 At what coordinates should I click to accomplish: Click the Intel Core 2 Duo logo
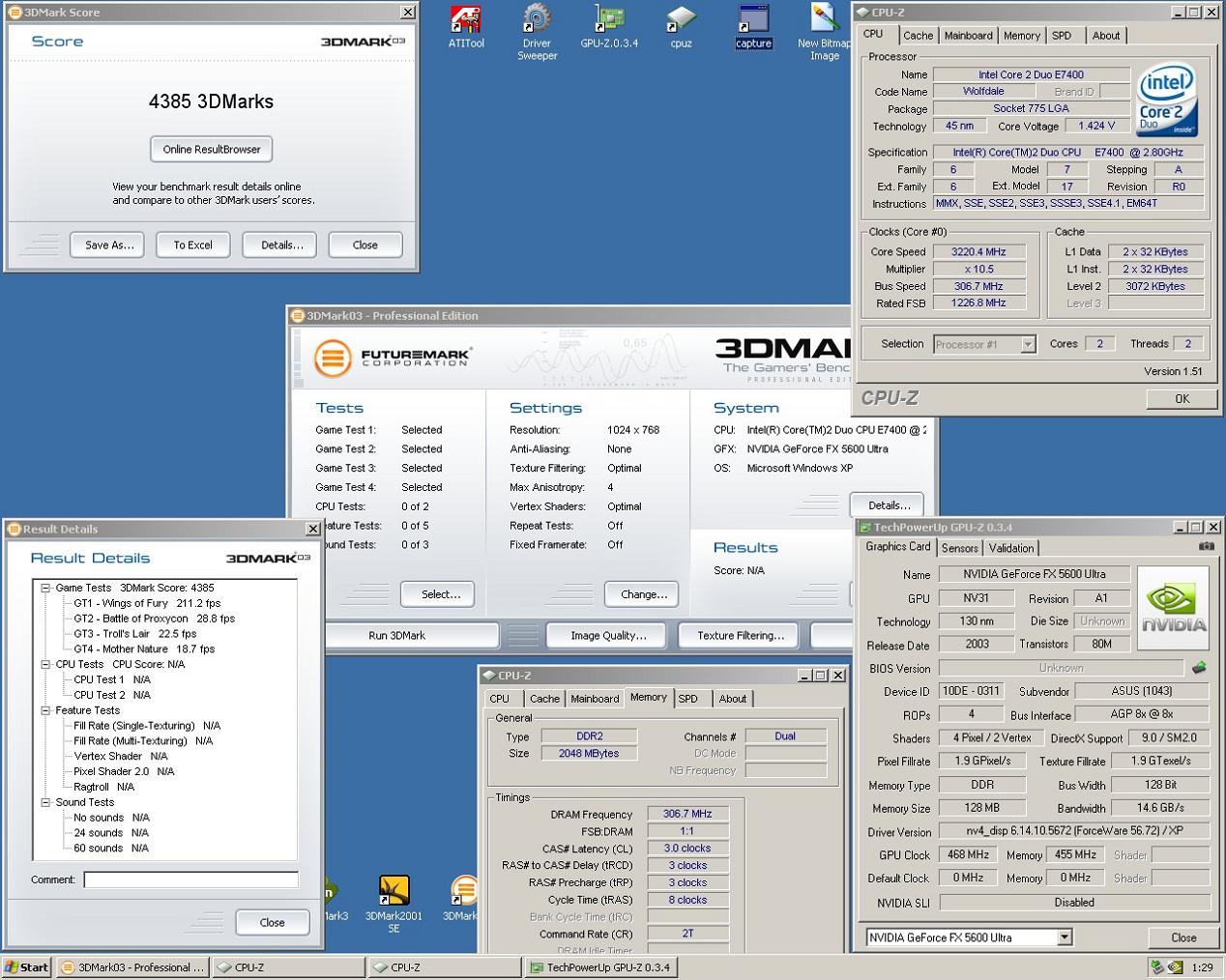click(1166, 100)
